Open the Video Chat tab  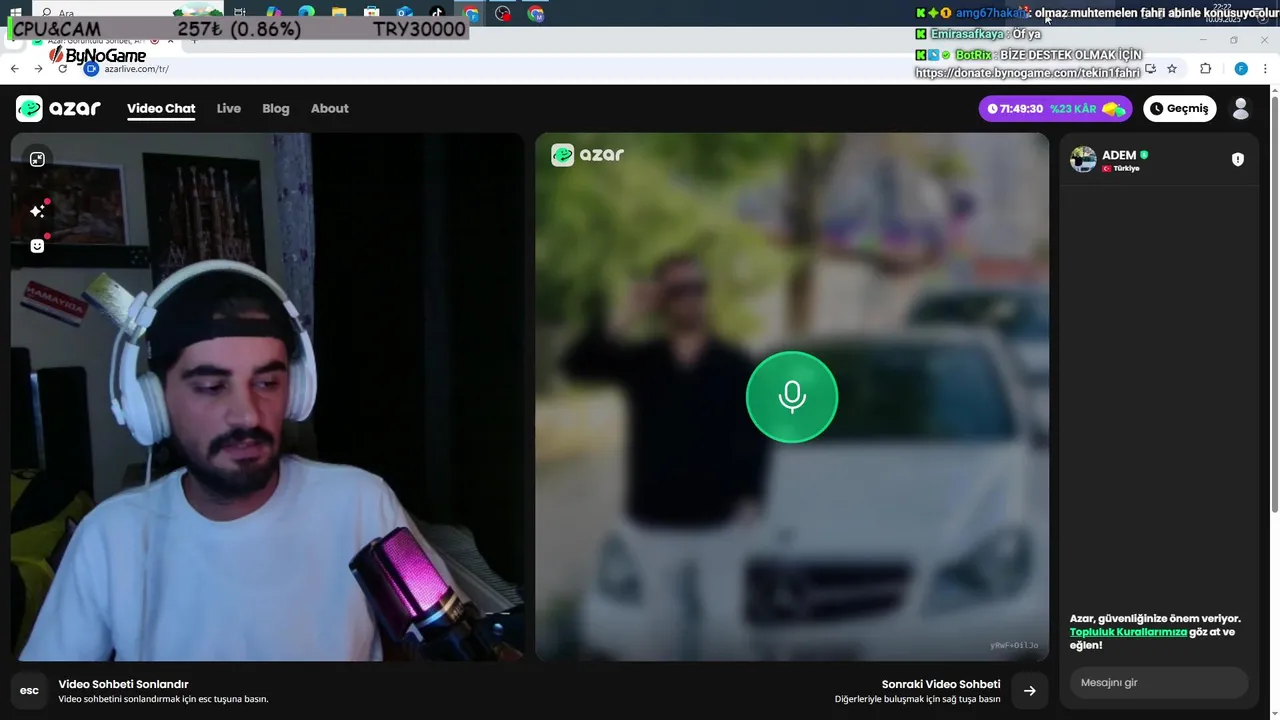click(x=161, y=108)
